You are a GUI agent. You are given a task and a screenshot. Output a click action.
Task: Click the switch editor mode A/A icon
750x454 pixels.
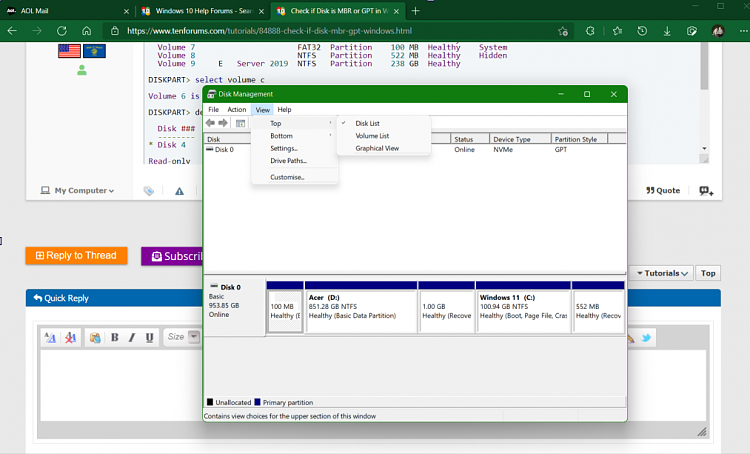pyautogui.click(x=50, y=337)
